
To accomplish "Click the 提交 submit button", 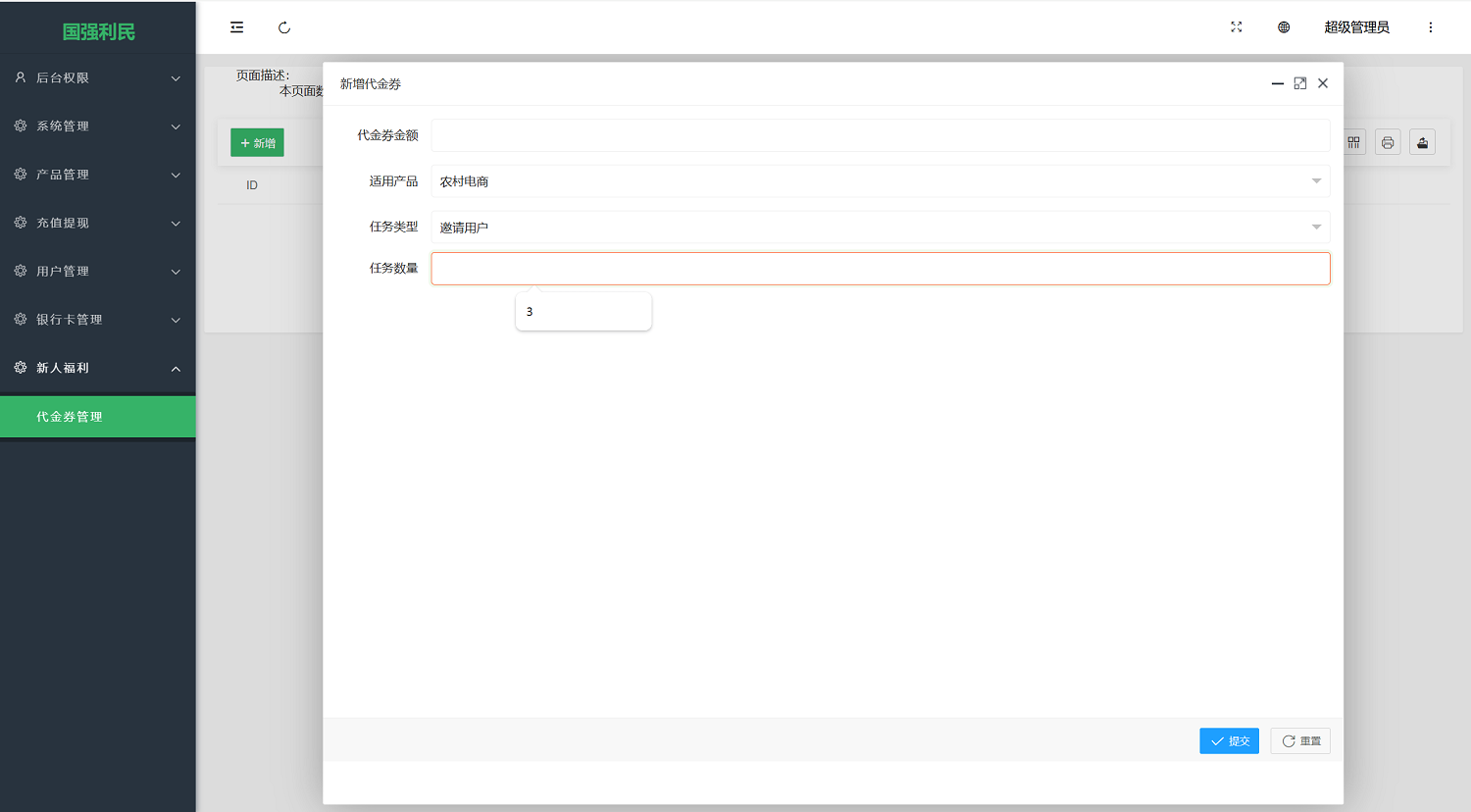I will point(1229,740).
